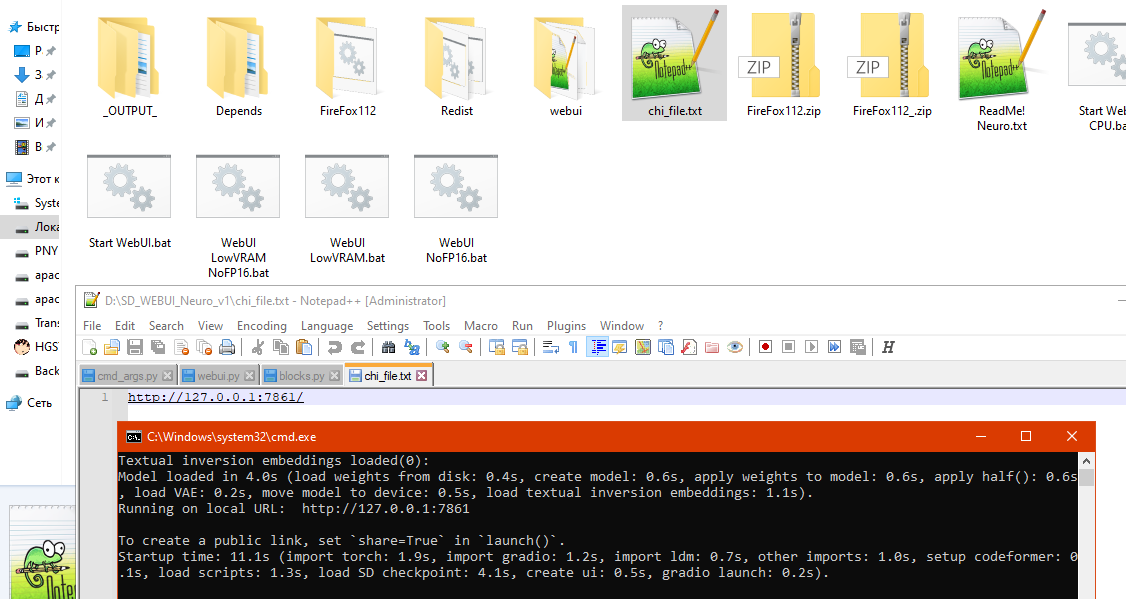Click the Redo arrow icon

click(x=358, y=348)
